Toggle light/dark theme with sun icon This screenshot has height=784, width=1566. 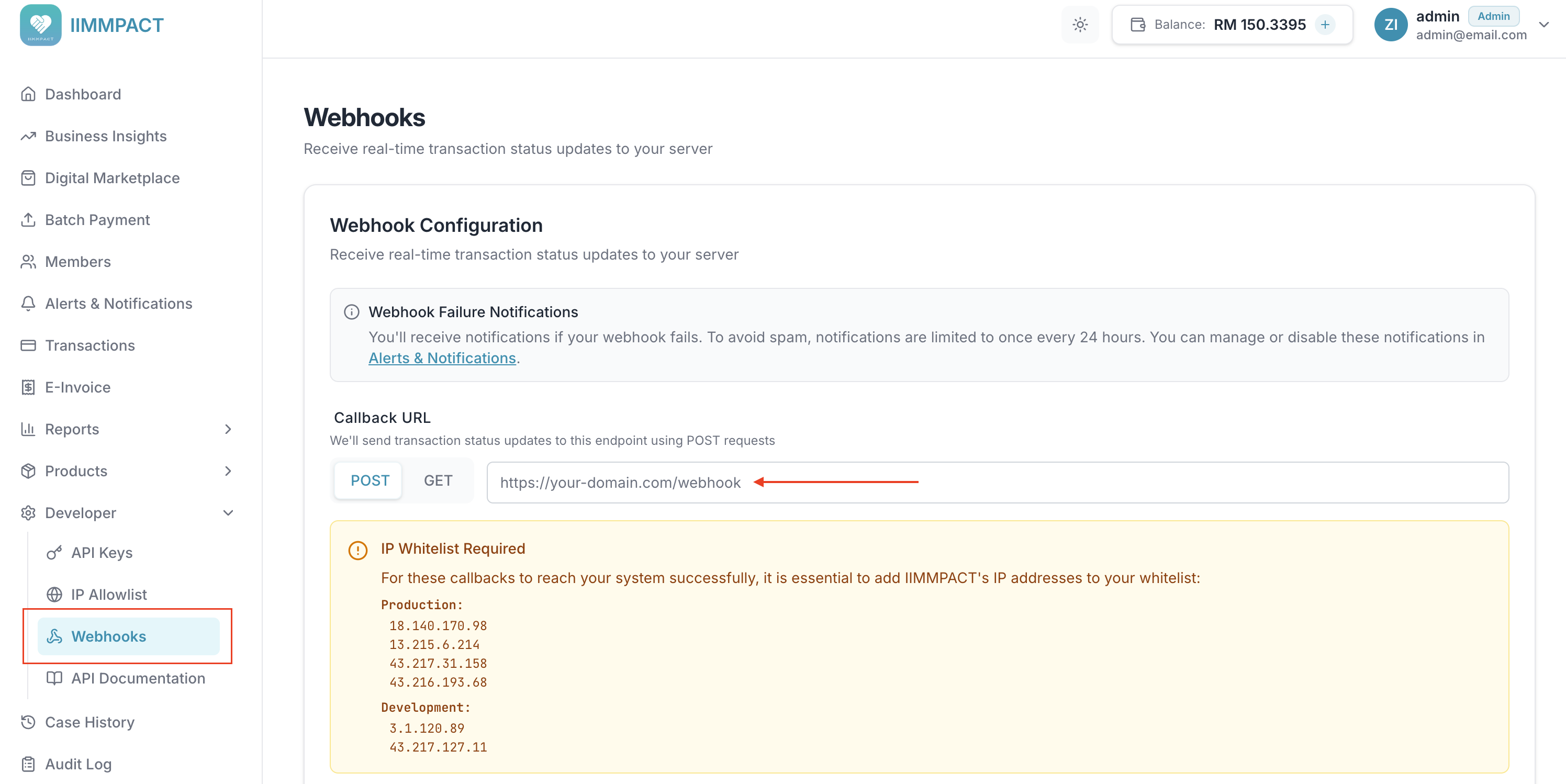pos(1080,24)
